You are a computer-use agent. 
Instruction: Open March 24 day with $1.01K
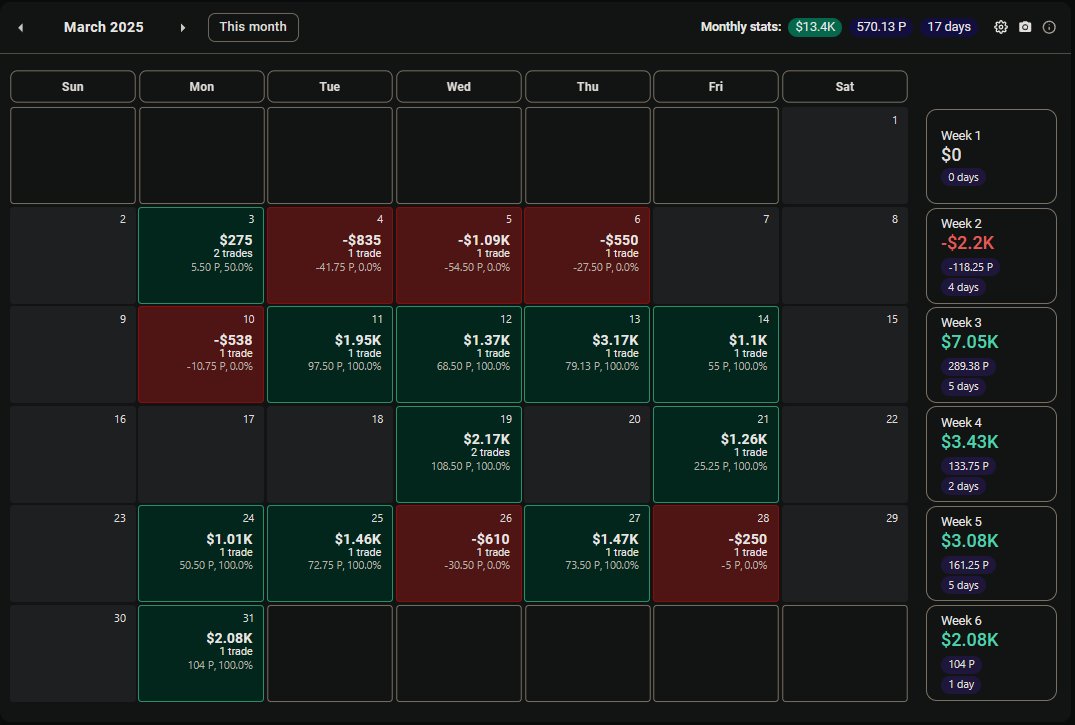pos(201,554)
